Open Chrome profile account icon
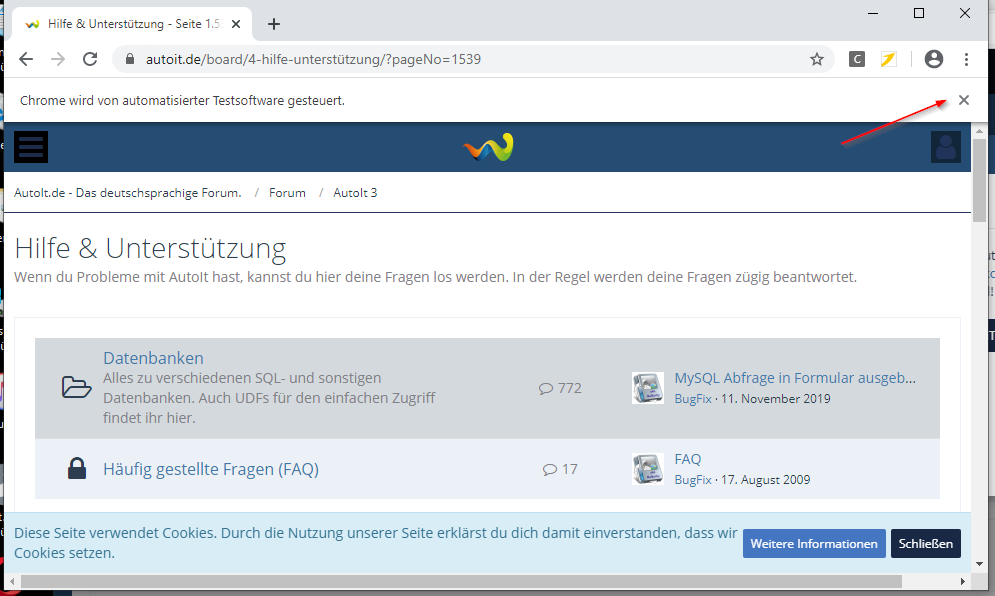995x596 pixels. [934, 60]
